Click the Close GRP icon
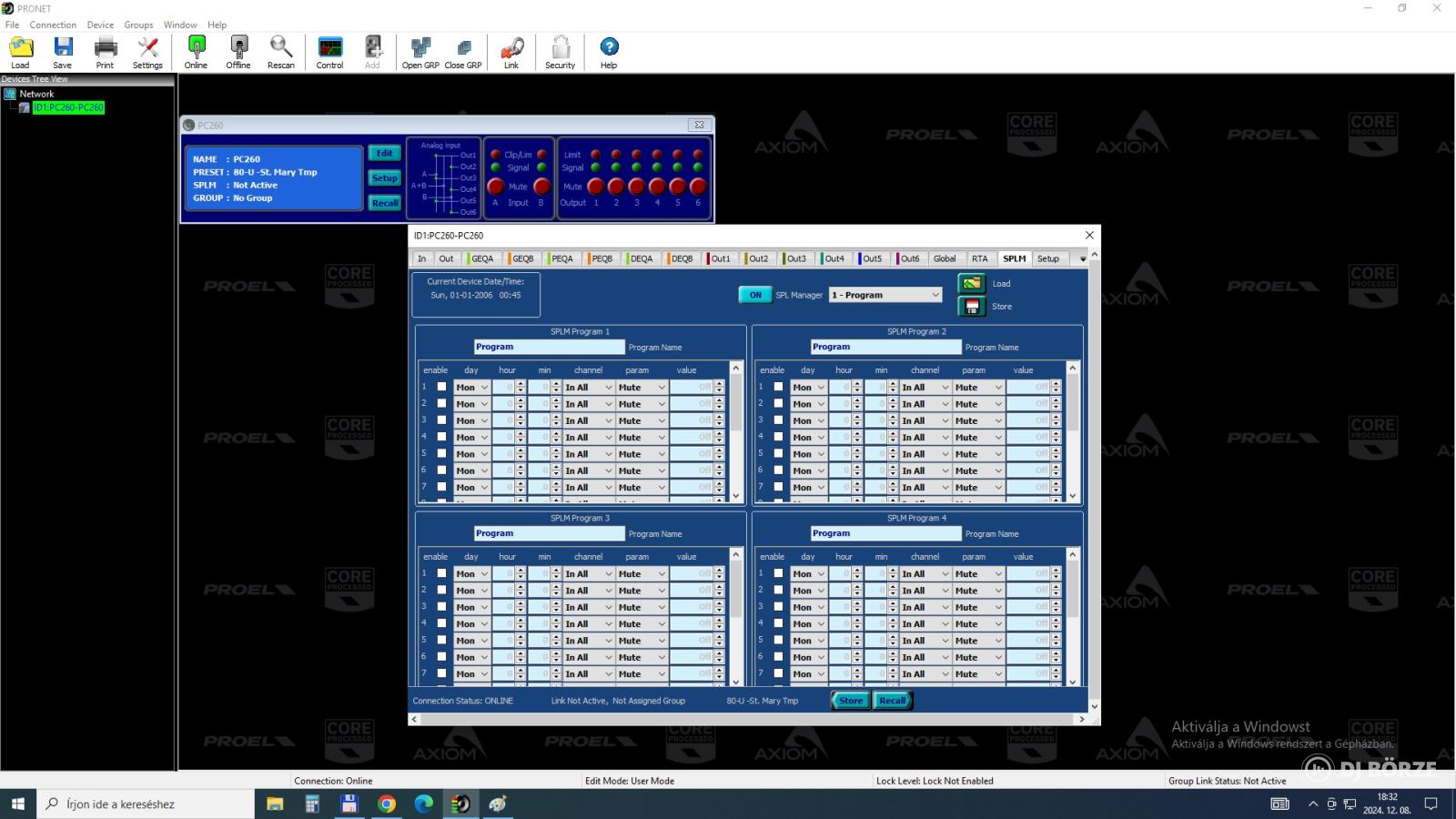The image size is (1456, 819). pyautogui.click(x=463, y=52)
